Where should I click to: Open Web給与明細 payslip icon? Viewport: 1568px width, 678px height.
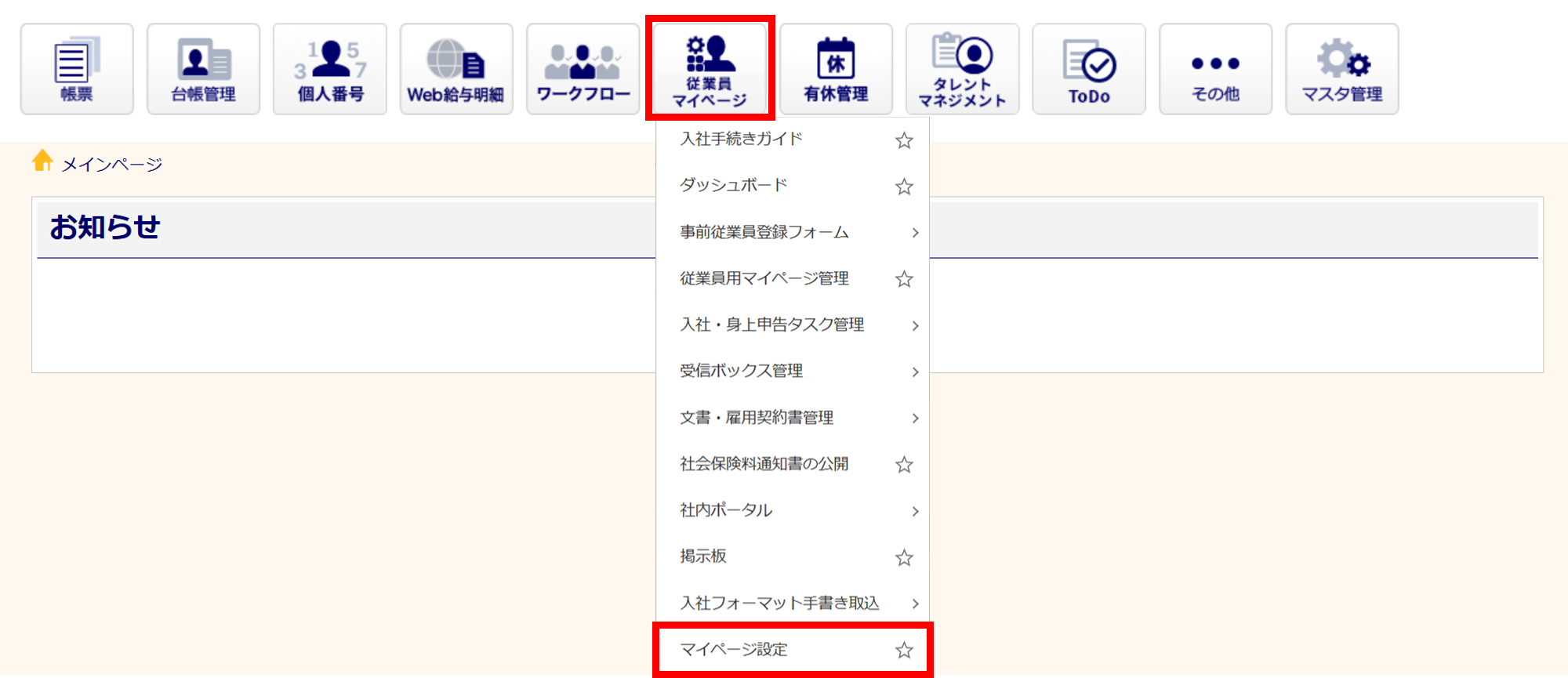(x=456, y=69)
